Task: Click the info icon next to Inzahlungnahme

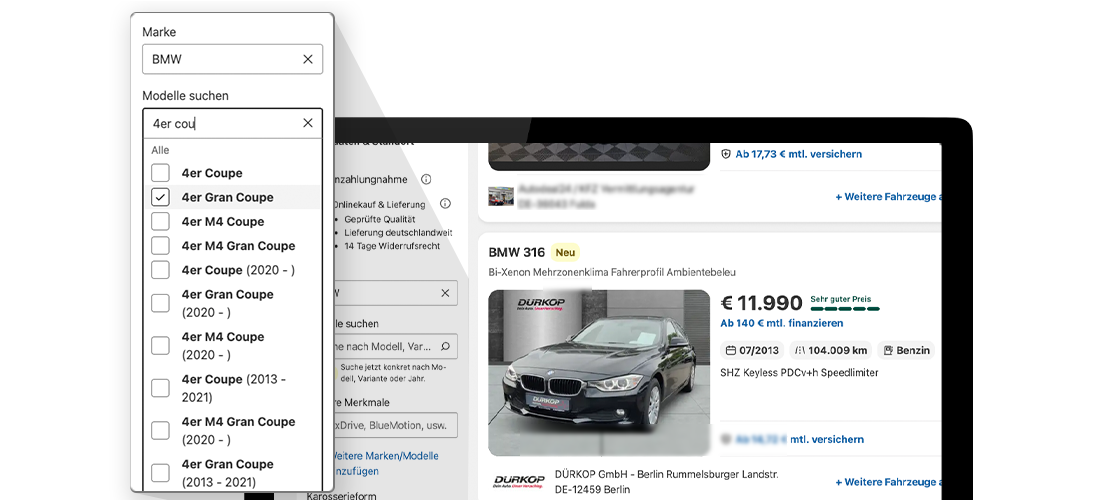Action: pos(426,179)
